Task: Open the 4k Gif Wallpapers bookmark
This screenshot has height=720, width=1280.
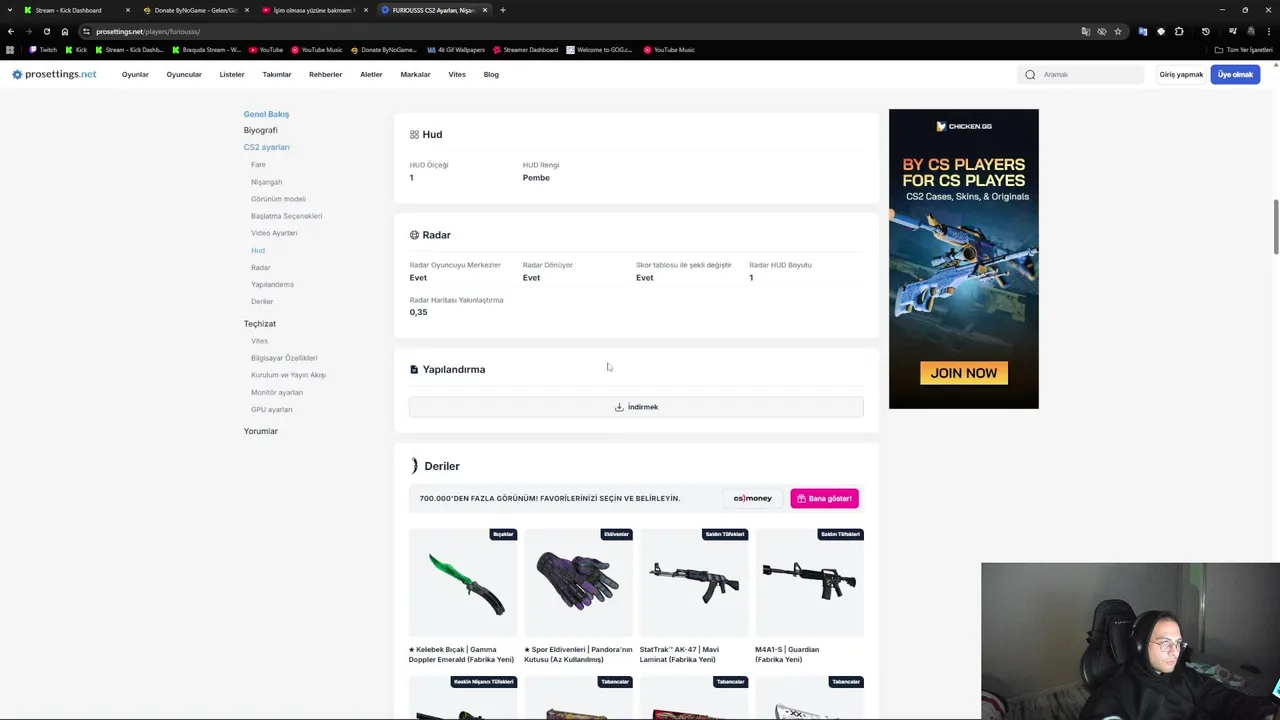Action: pyautogui.click(x=456, y=50)
